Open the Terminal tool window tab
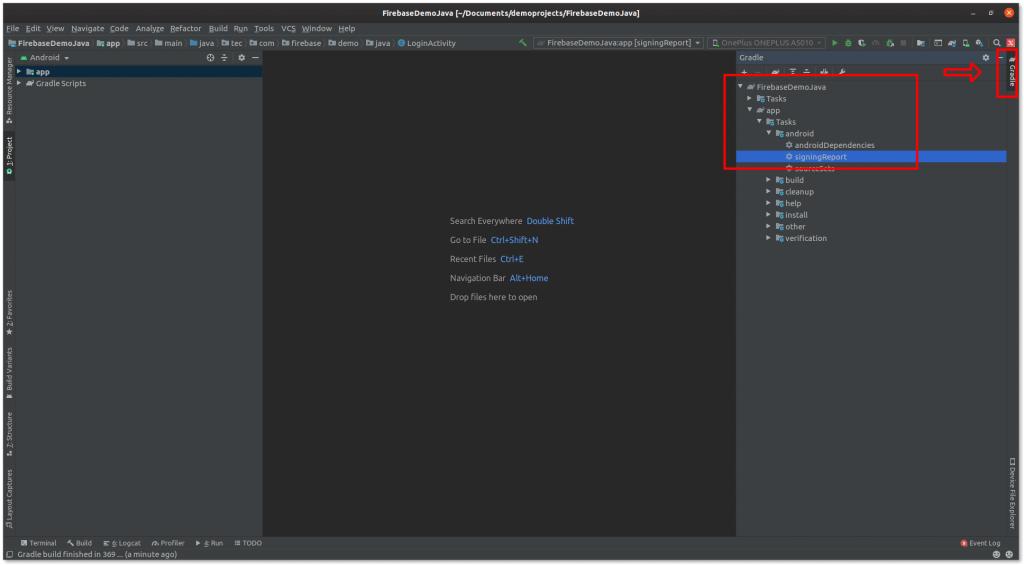Image resolution: width=1024 pixels, height=565 pixels. tap(39, 543)
